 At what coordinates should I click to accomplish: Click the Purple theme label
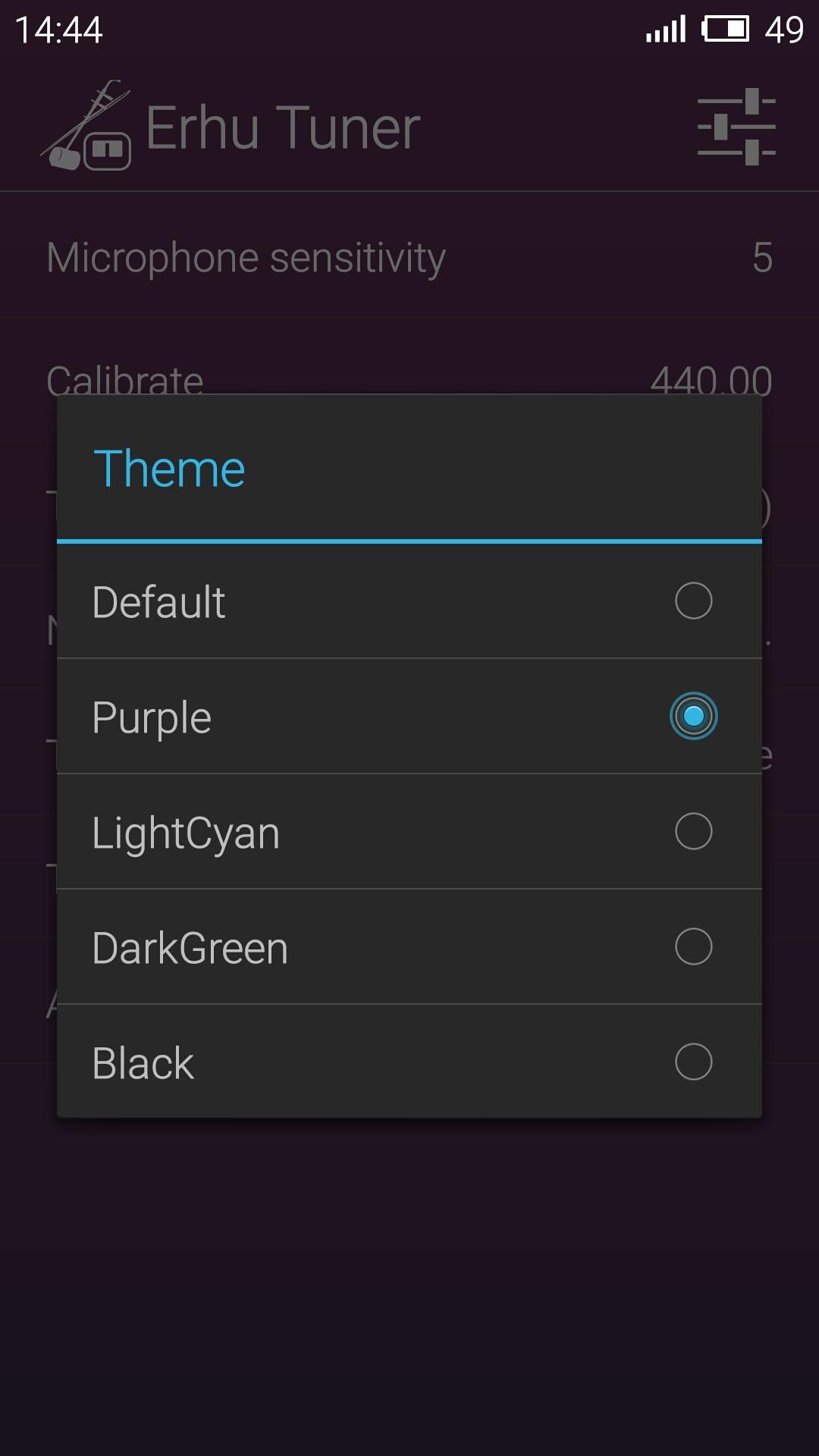coord(152,717)
